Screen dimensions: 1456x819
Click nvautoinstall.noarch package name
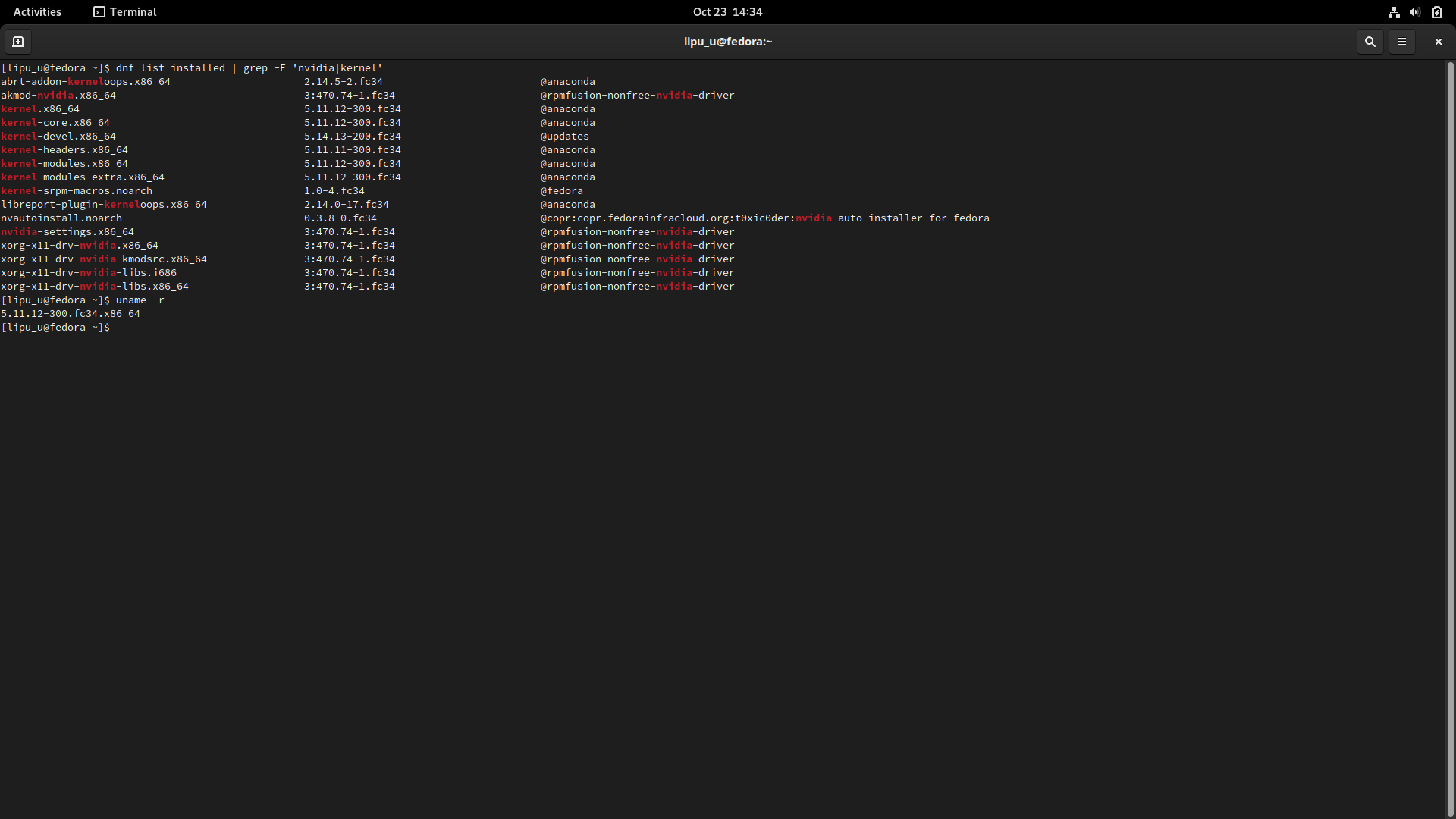[61, 218]
